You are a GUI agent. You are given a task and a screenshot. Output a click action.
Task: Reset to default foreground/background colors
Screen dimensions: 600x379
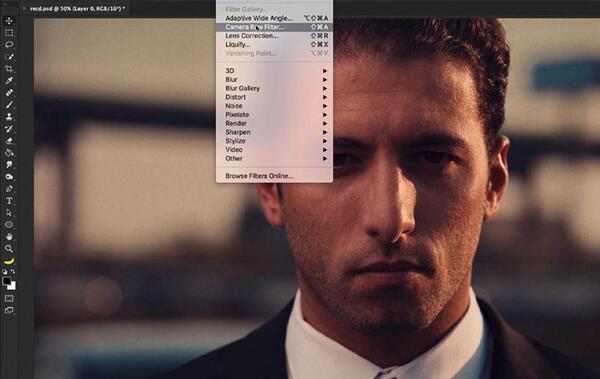pyautogui.click(x=5, y=271)
